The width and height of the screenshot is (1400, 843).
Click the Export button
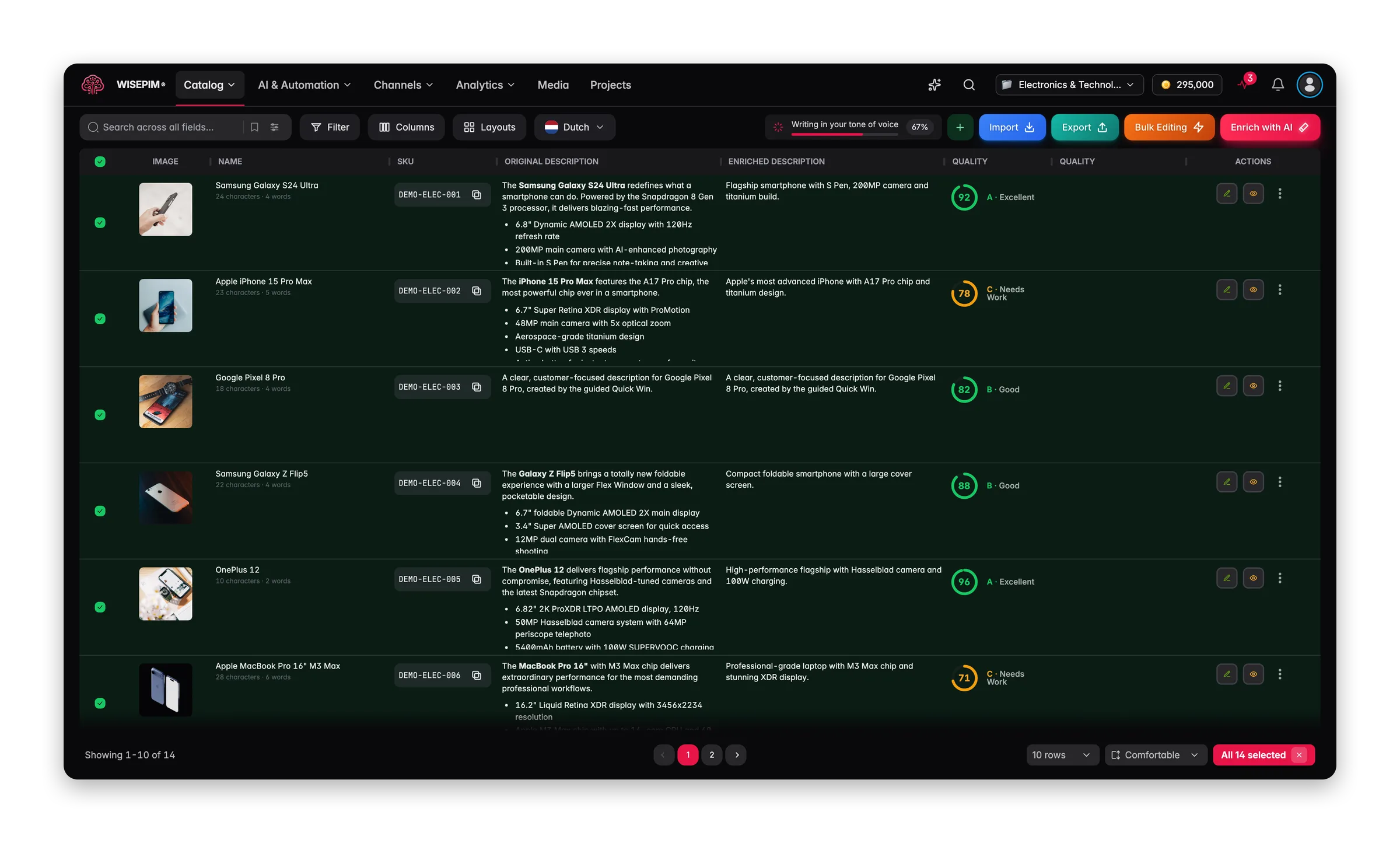[x=1084, y=127]
